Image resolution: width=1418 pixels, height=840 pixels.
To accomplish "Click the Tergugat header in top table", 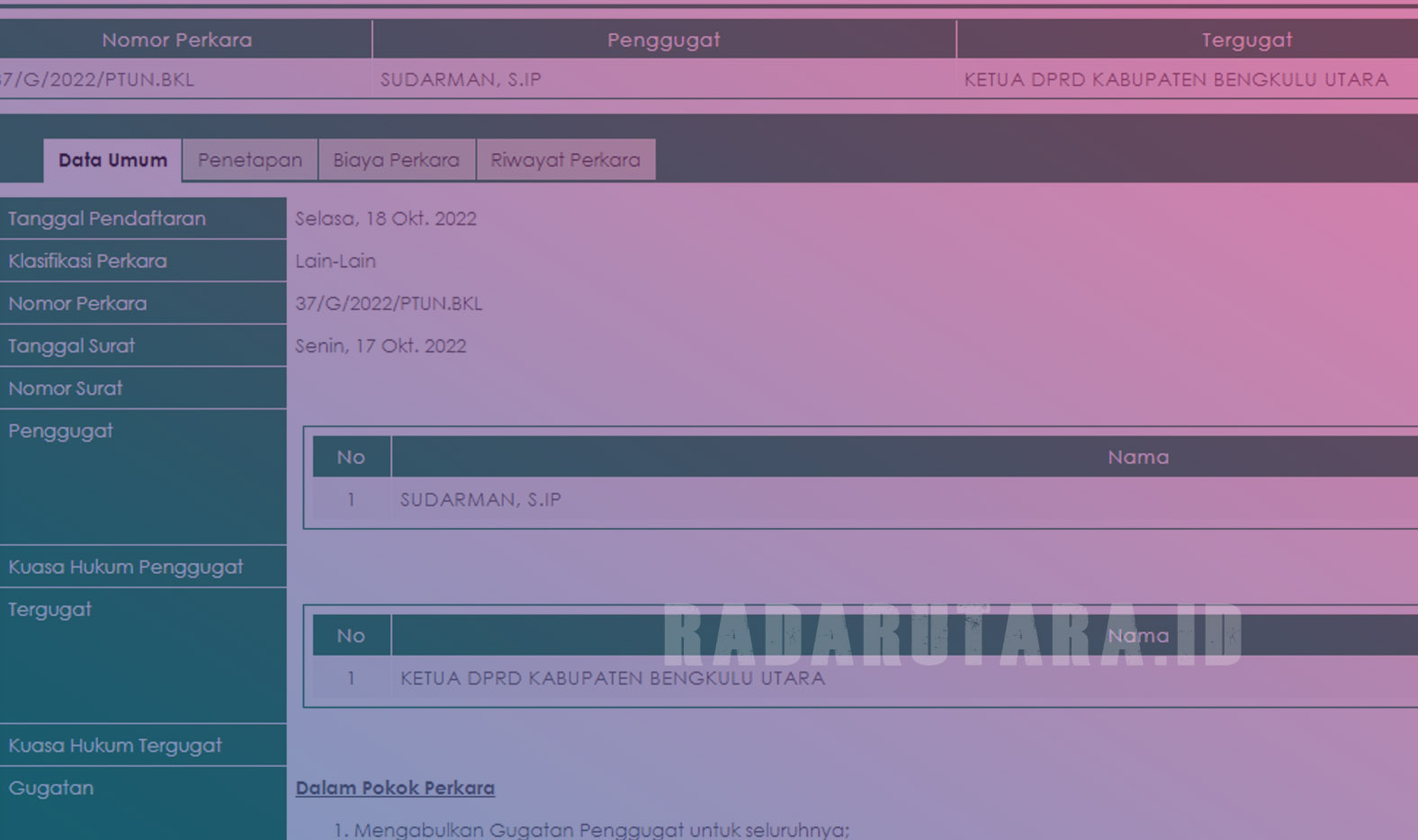I will coord(1247,40).
